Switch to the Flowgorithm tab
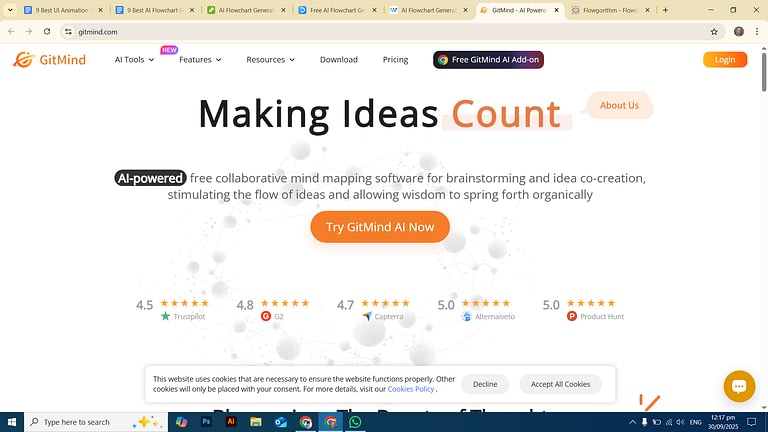 point(610,10)
